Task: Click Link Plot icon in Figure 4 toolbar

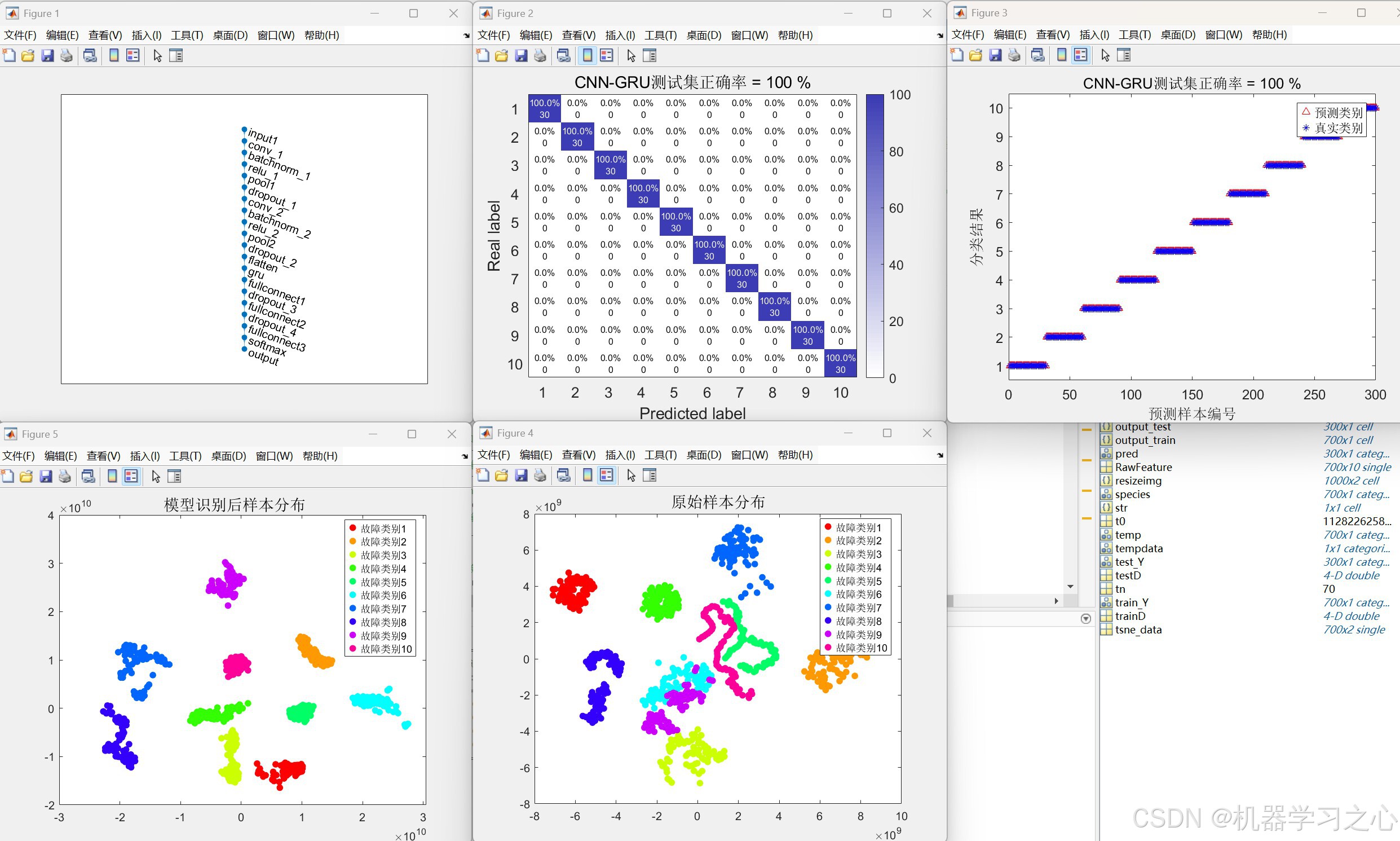Action: click(x=563, y=475)
